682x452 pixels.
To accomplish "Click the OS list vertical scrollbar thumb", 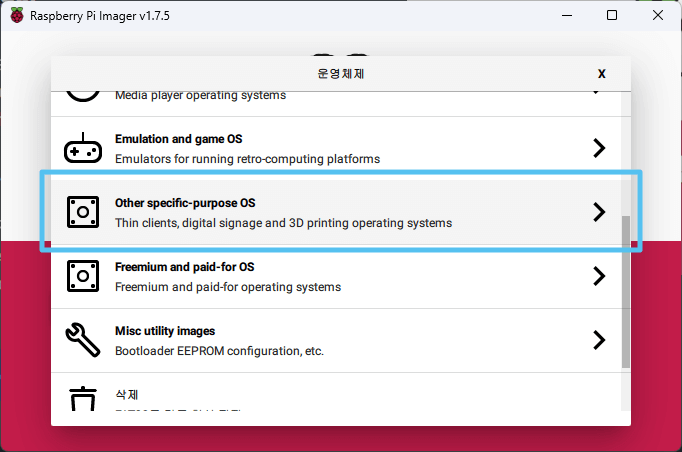I will click(626, 291).
